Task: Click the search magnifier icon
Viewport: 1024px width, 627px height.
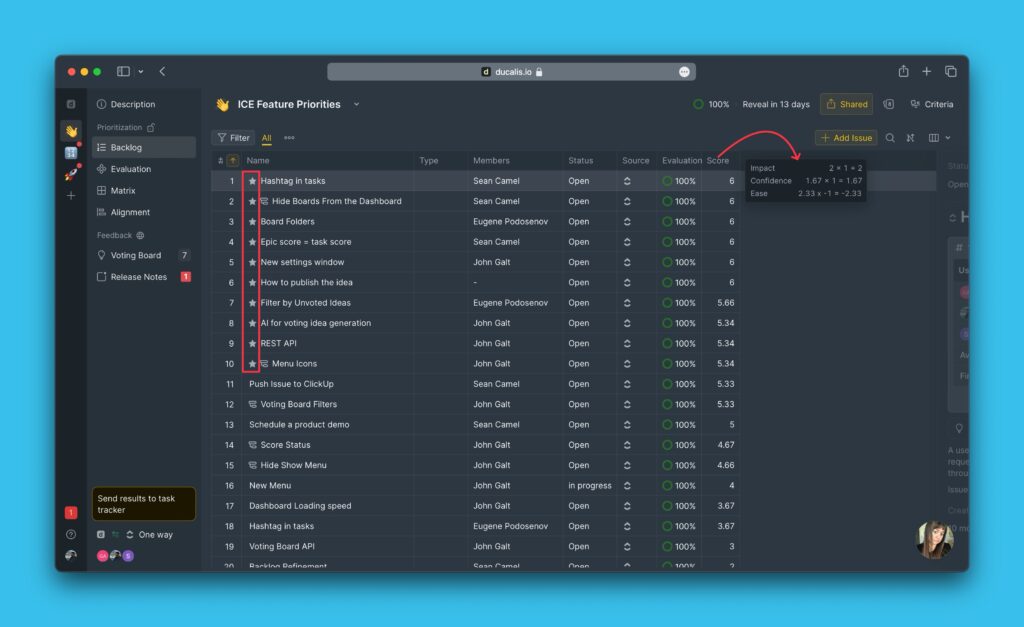Action: pyautogui.click(x=889, y=138)
